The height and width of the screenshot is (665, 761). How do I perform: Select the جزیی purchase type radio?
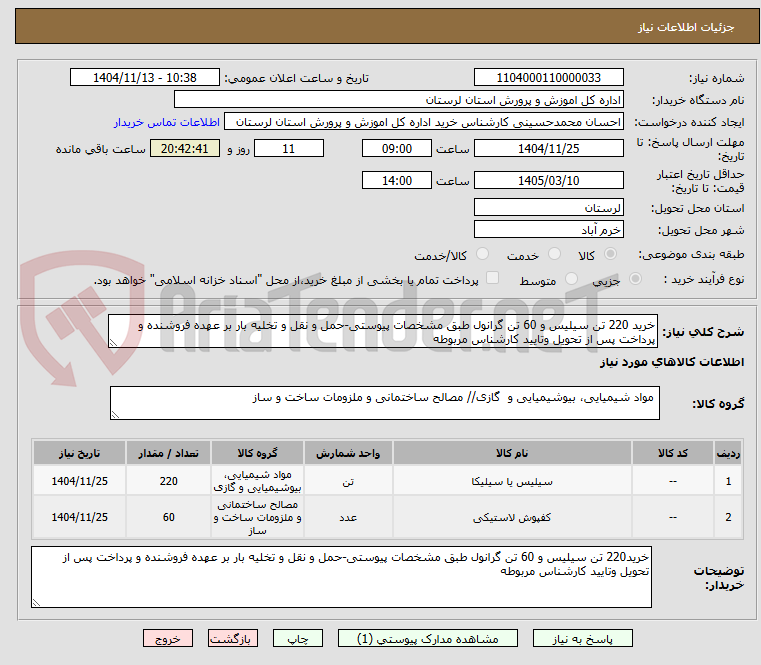tap(635, 279)
